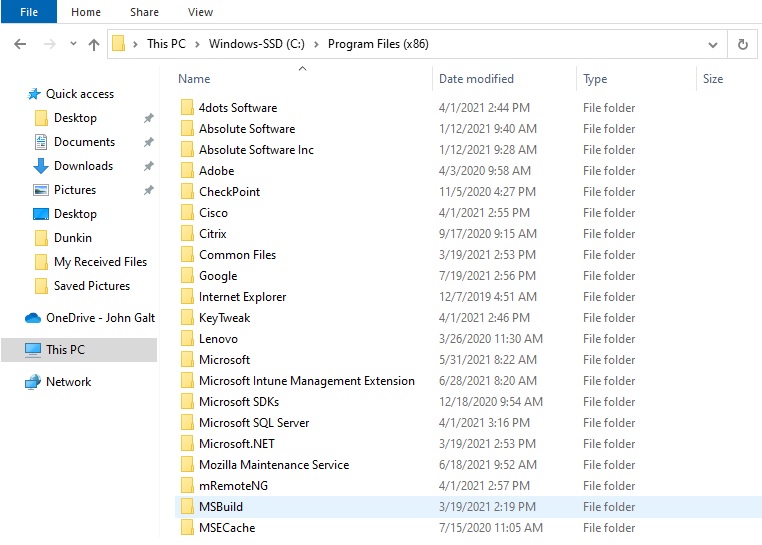This screenshot has height=545, width=762.
Task: Click Program Files (x86) breadcrumb
Action: click(378, 44)
